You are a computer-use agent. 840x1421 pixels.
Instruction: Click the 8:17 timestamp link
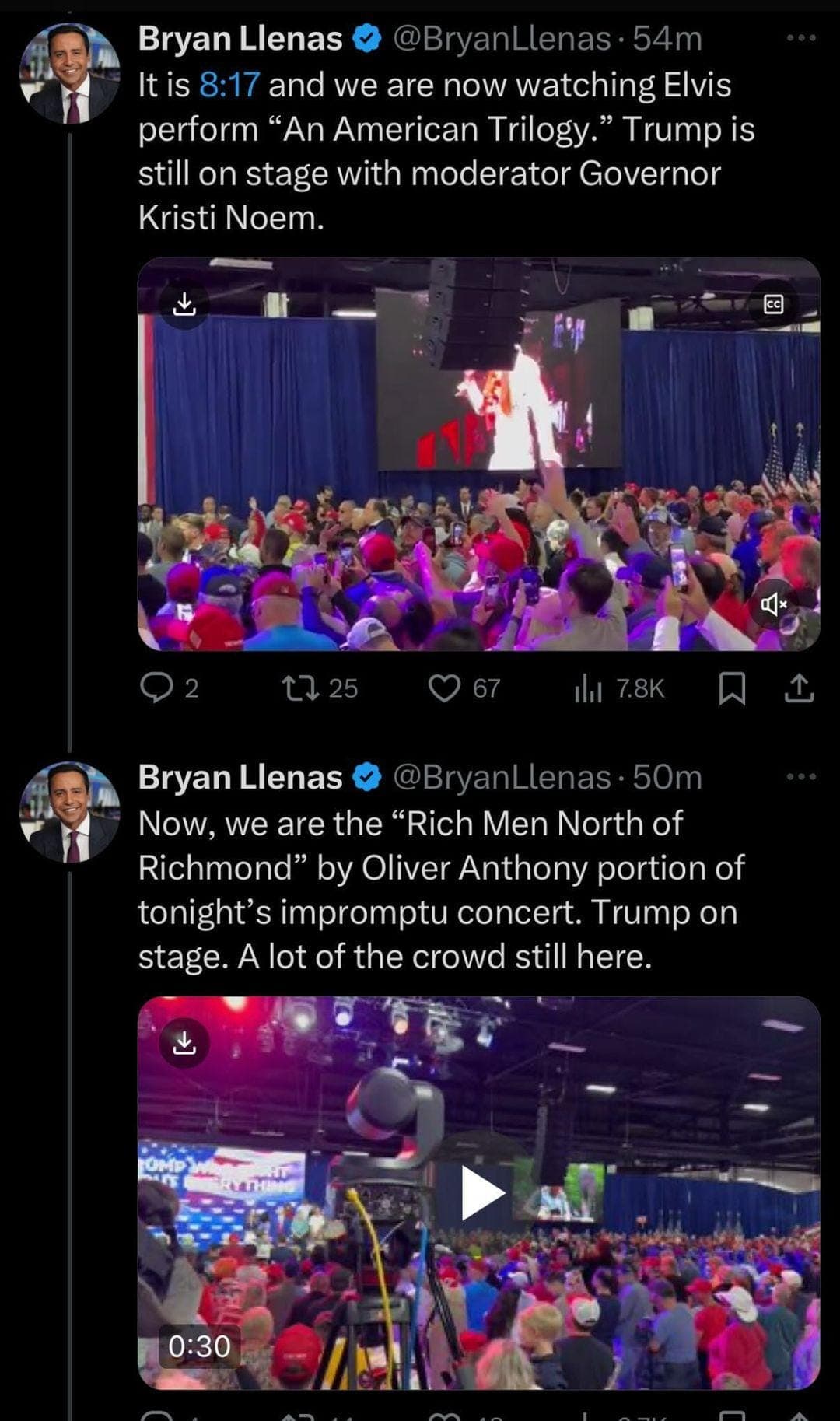point(229,84)
